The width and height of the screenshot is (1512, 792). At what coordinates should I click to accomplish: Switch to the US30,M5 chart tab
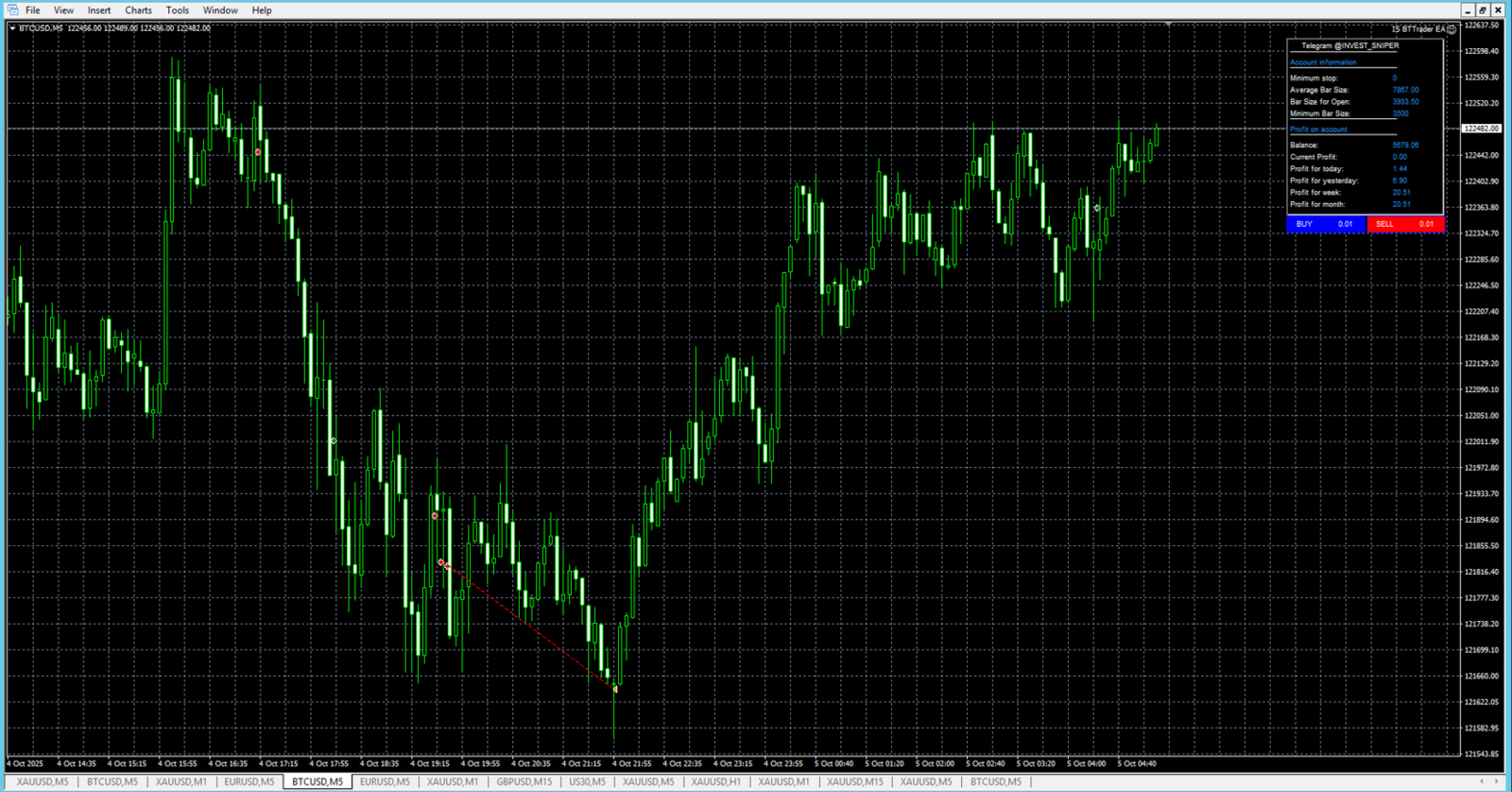point(587,782)
